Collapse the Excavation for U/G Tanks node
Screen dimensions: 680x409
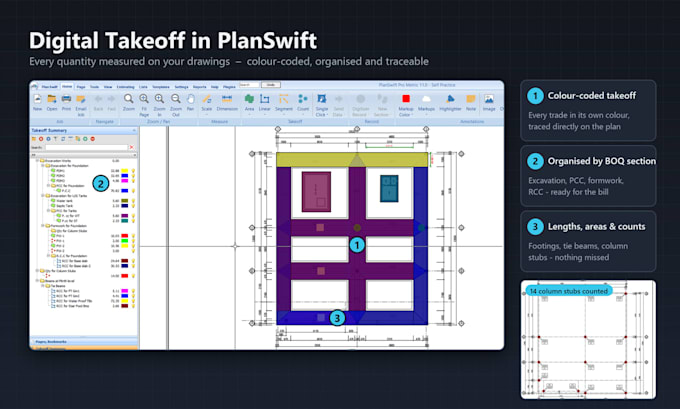tap(42, 196)
